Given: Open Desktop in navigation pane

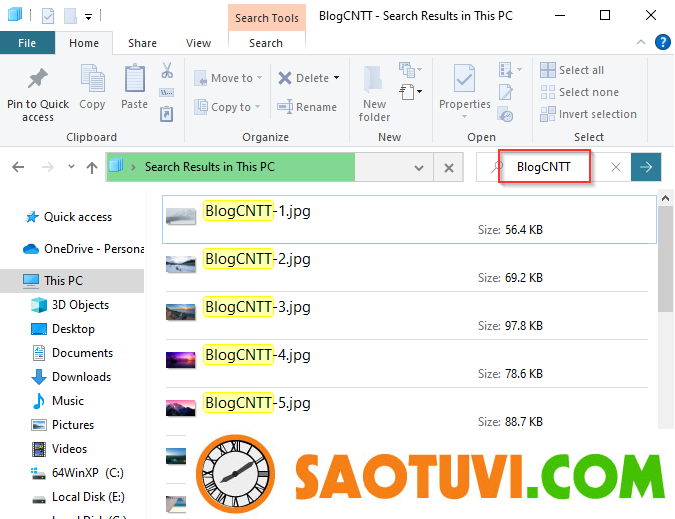Looking at the screenshot, I should pyautogui.click(x=63, y=329).
